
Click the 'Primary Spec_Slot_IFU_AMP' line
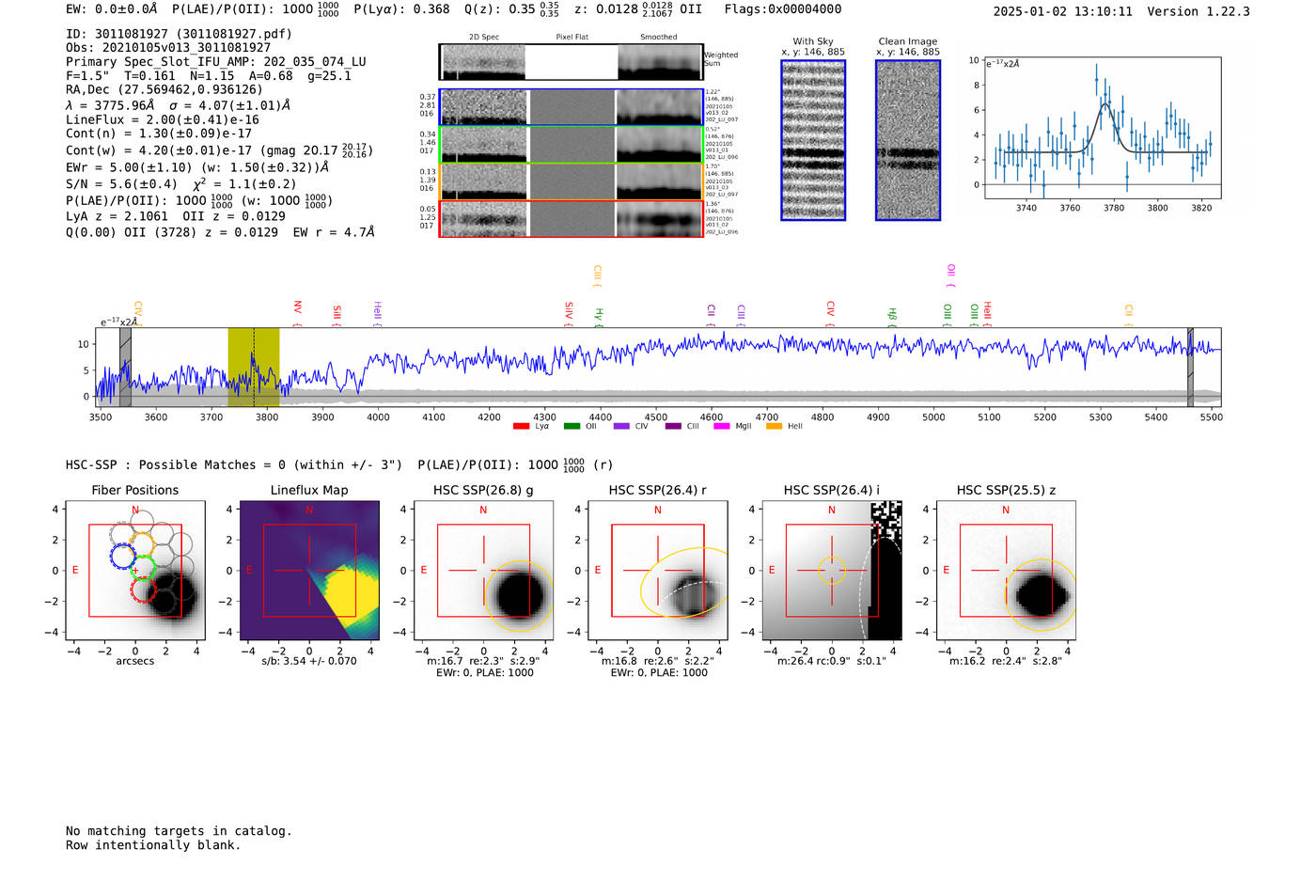[216, 62]
